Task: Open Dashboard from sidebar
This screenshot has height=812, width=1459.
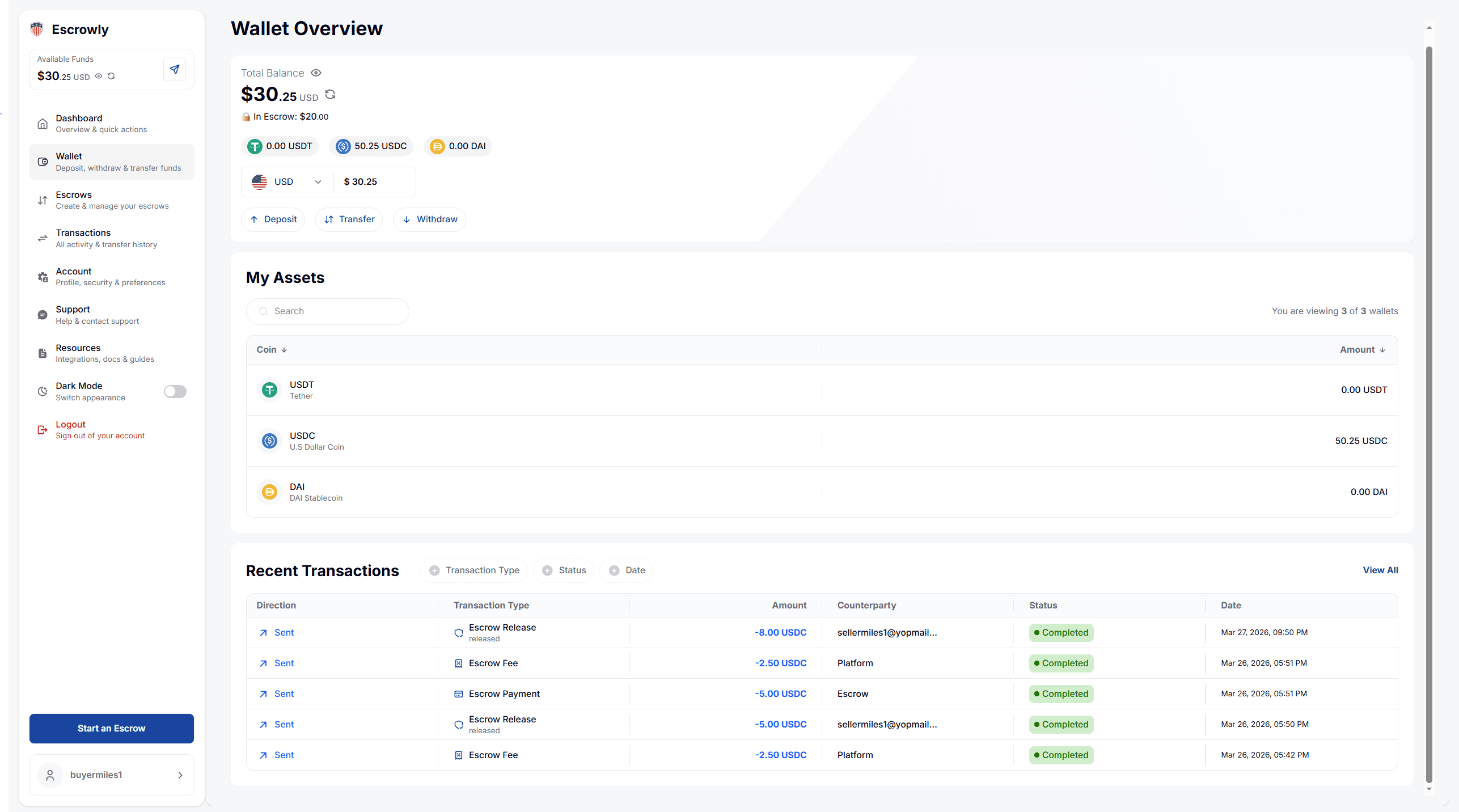Action: tap(112, 124)
